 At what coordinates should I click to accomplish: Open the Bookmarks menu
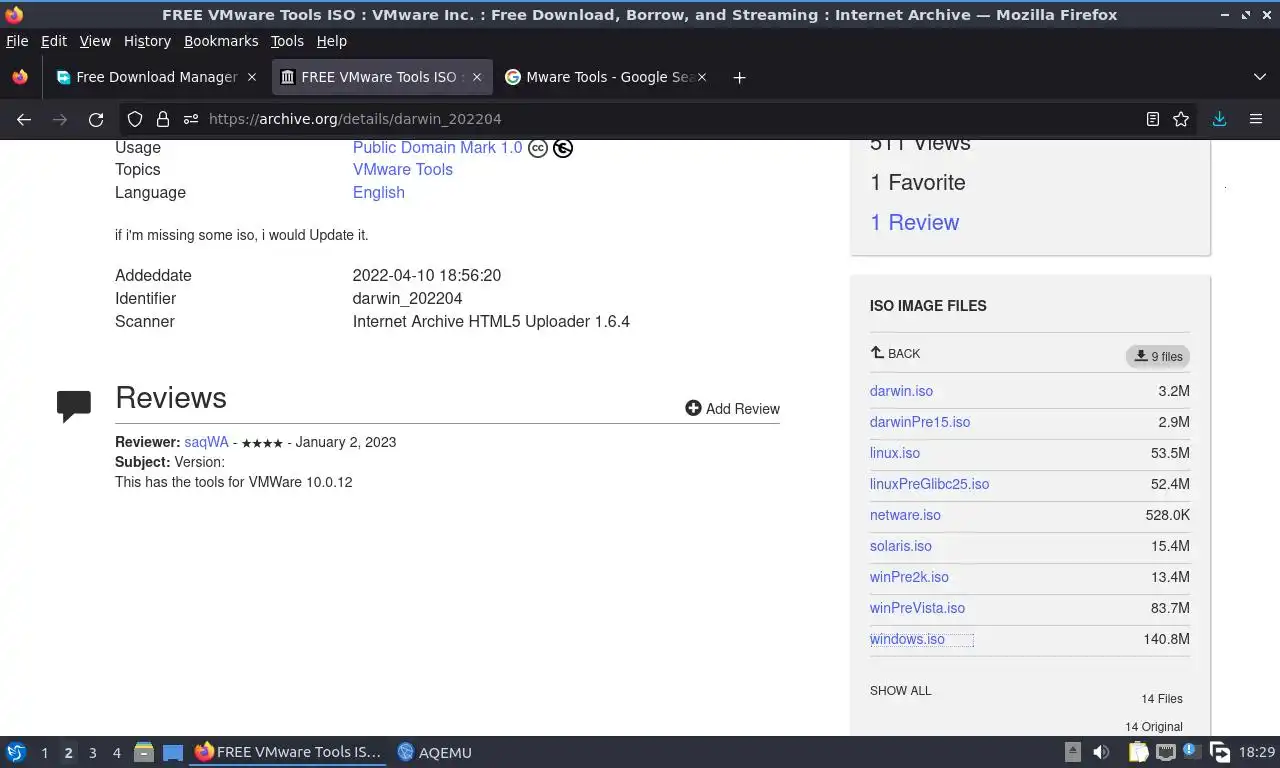[221, 41]
